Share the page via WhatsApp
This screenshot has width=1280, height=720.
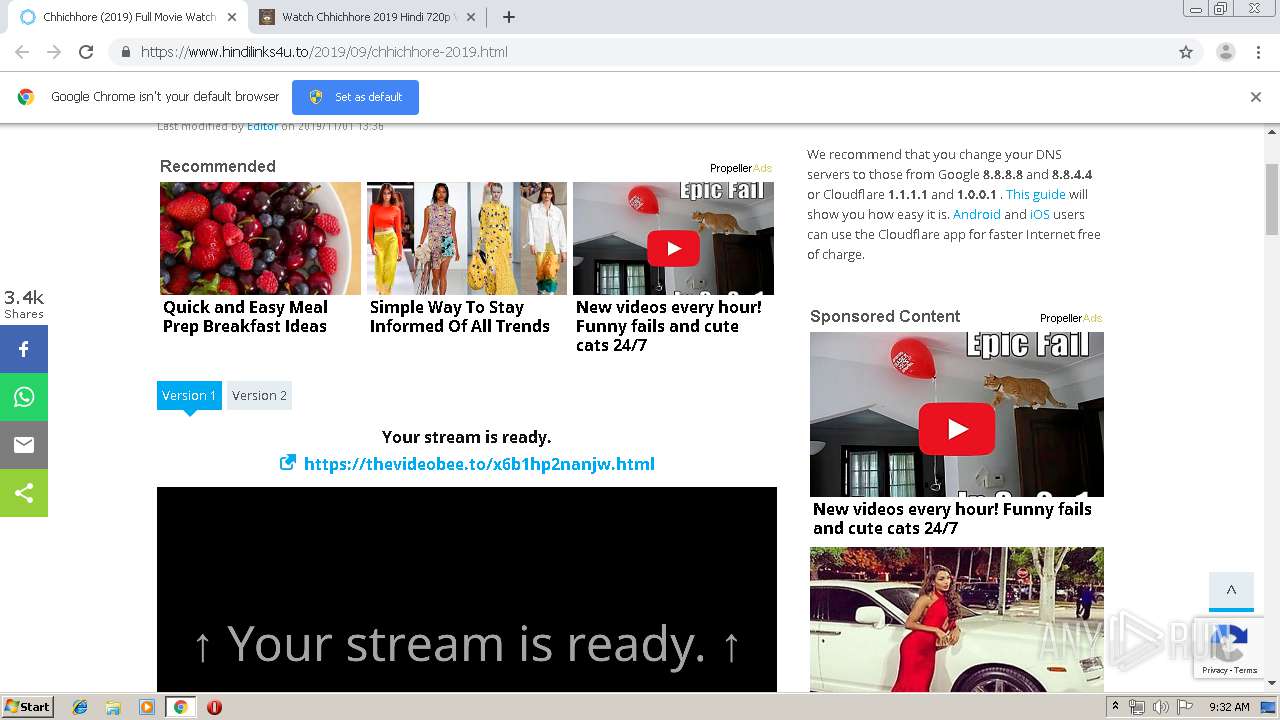point(24,397)
